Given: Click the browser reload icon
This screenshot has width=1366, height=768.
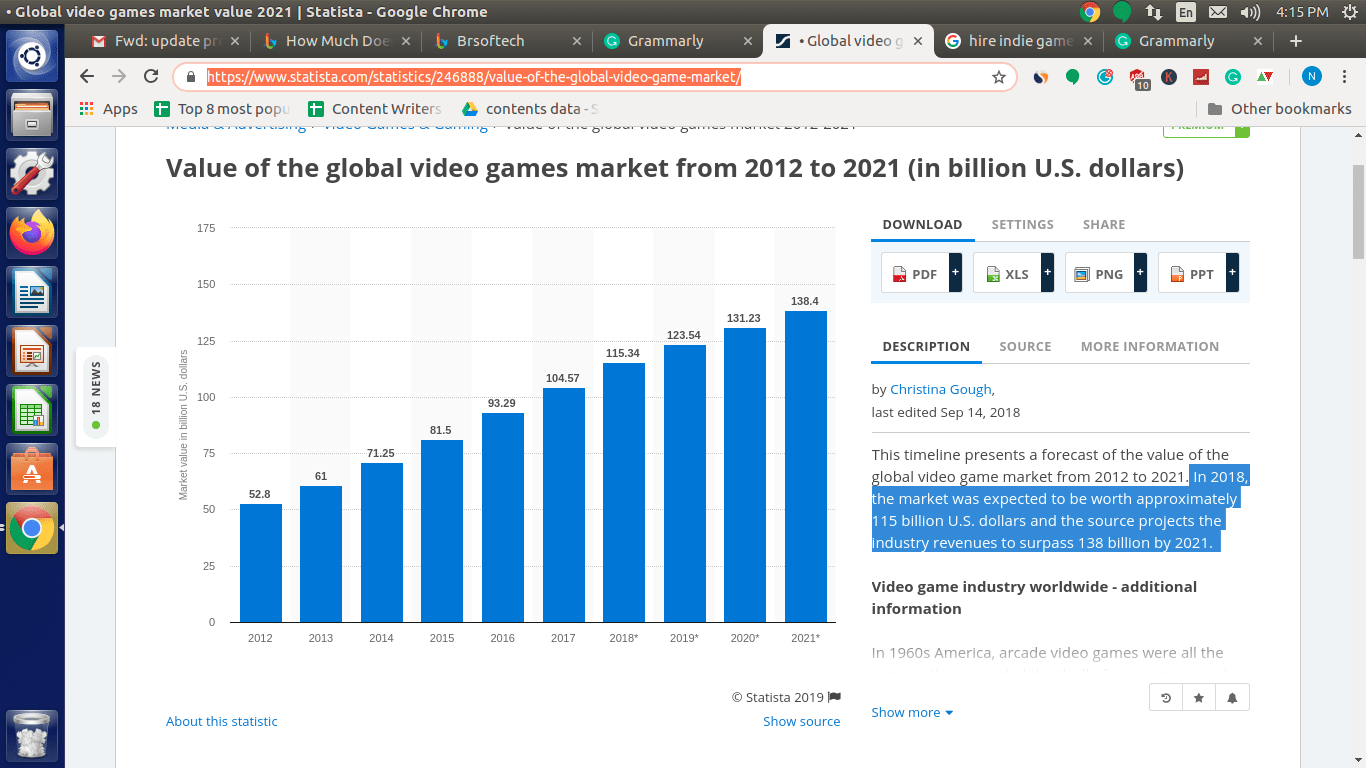Looking at the screenshot, I should click(x=151, y=77).
